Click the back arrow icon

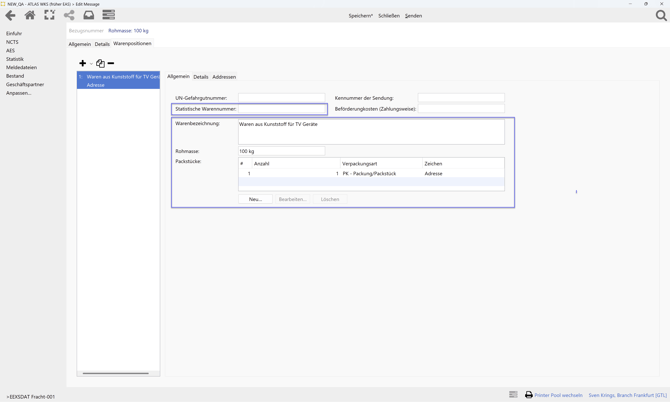(x=10, y=15)
